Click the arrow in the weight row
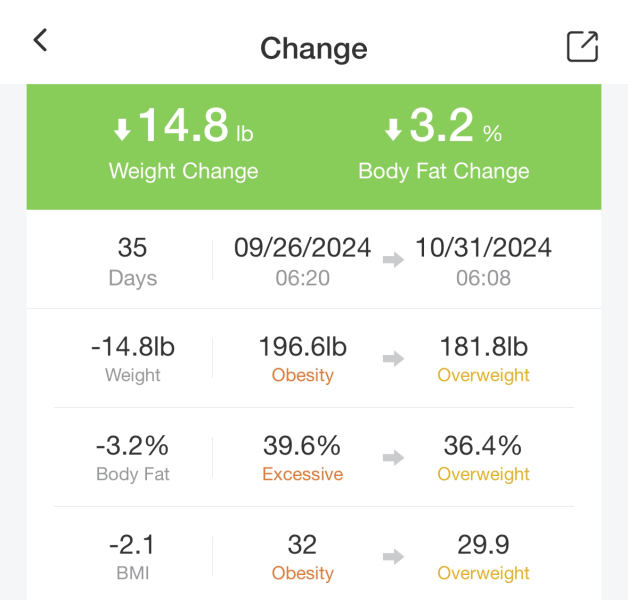 393,359
